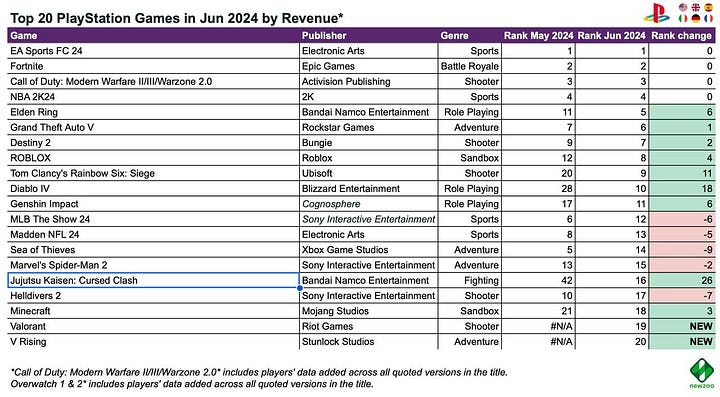Viewport: 720px width, 397px height.
Task: Select the Genre column header
Action: click(469, 35)
